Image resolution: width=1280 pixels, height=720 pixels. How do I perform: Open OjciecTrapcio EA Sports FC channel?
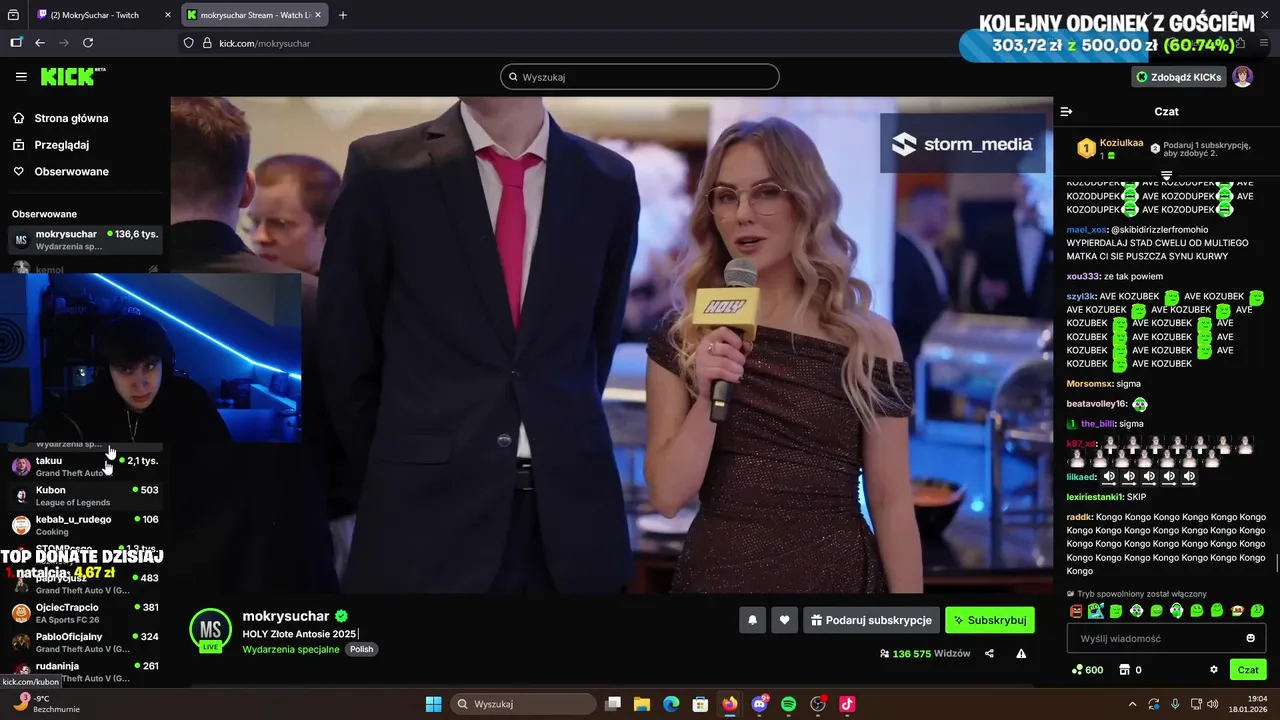point(85,613)
